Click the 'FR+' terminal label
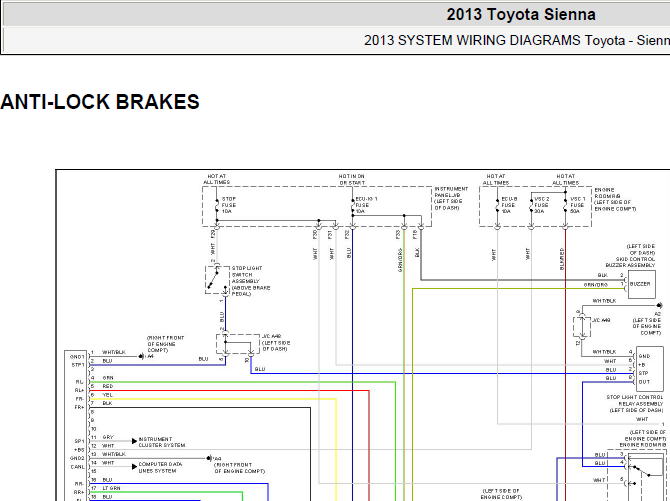 click(79, 407)
